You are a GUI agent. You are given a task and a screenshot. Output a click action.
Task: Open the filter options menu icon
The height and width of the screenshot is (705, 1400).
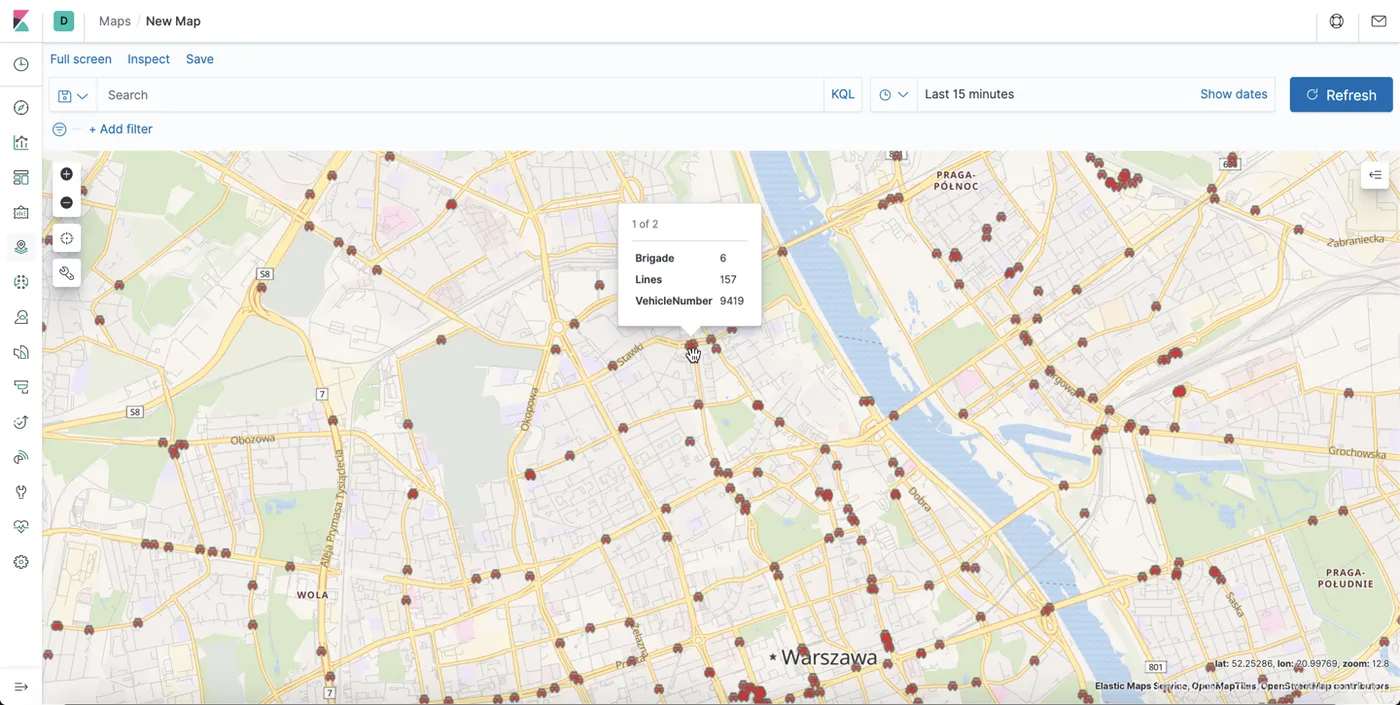[x=60, y=129]
